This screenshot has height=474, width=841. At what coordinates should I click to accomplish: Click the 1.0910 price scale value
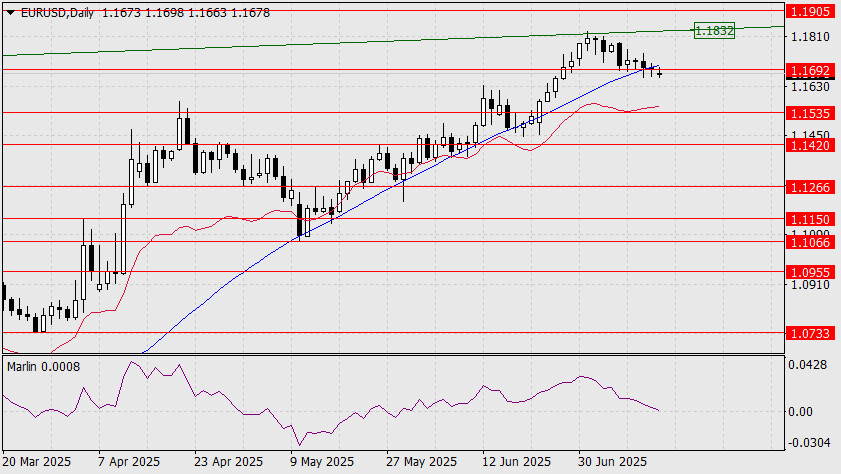(810, 285)
